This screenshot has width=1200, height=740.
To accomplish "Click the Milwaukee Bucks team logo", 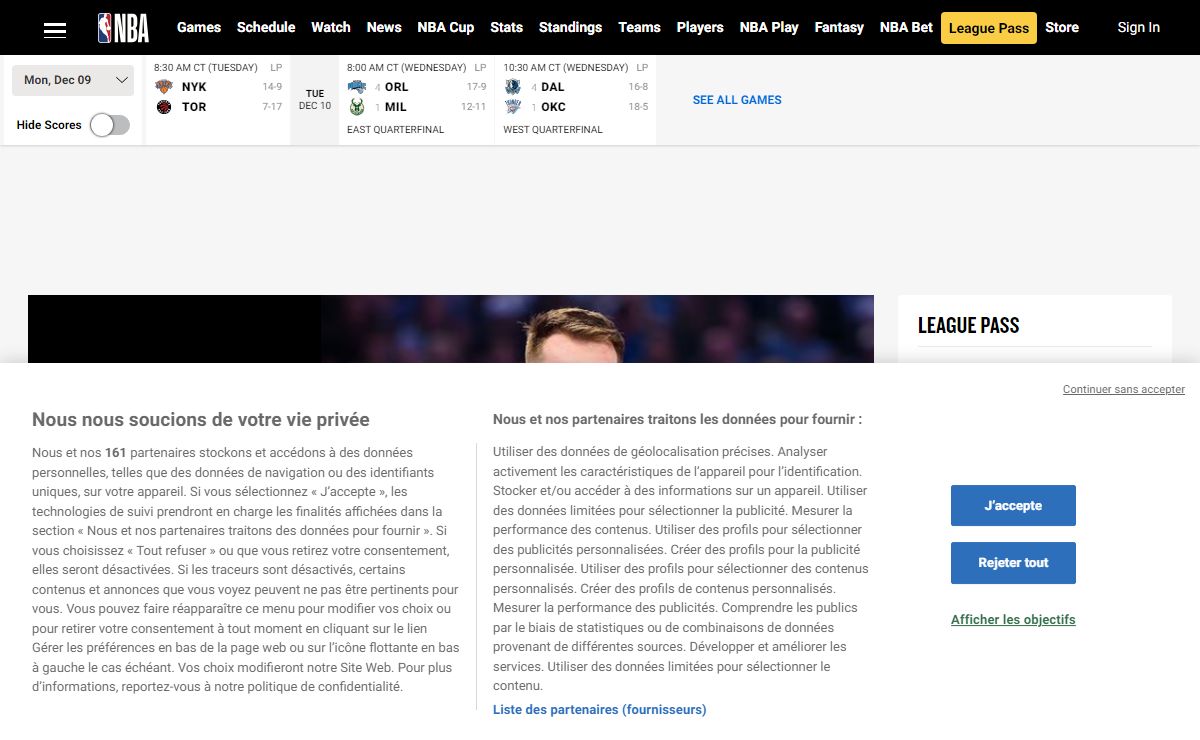I will pyautogui.click(x=357, y=107).
